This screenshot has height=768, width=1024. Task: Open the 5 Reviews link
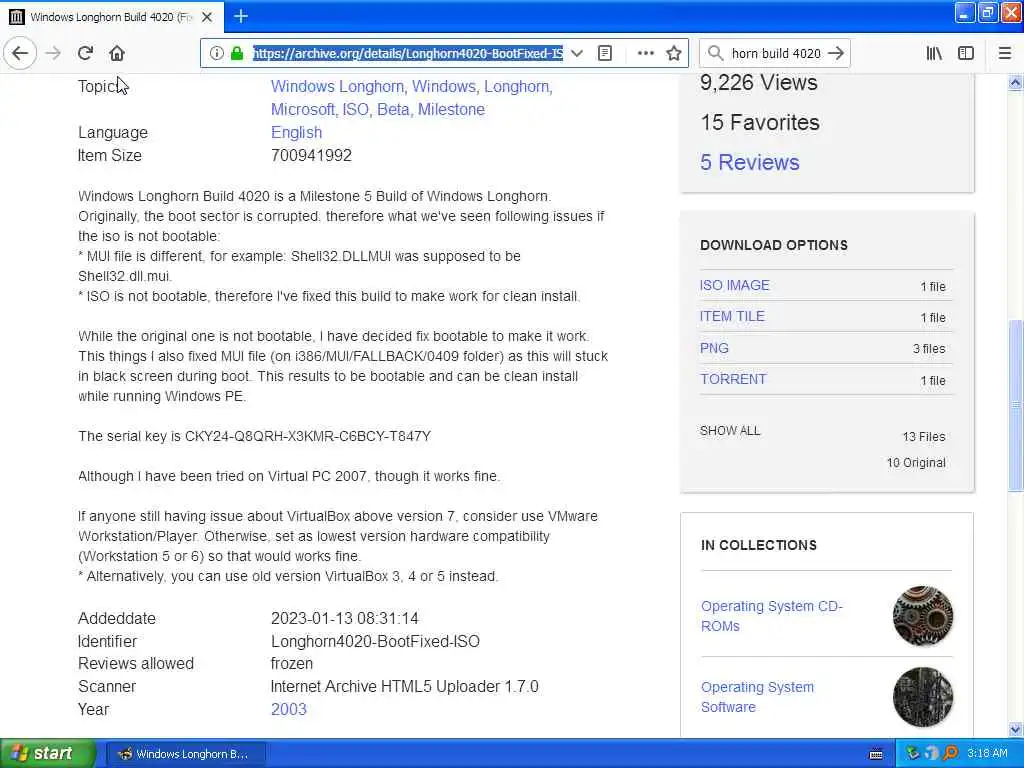coord(750,162)
